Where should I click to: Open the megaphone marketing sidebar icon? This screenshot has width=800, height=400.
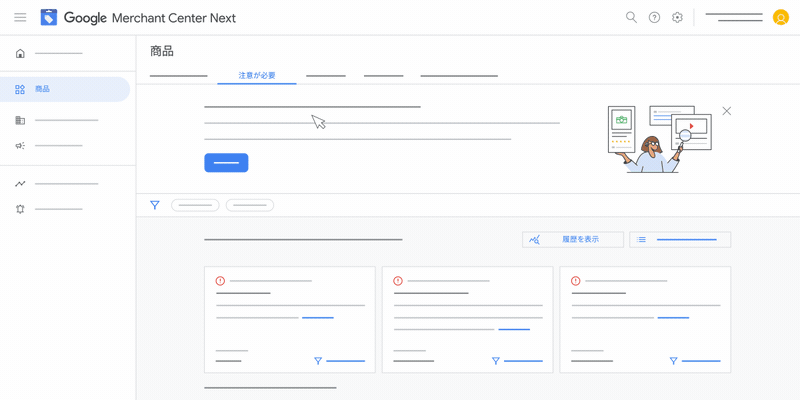click(20, 146)
